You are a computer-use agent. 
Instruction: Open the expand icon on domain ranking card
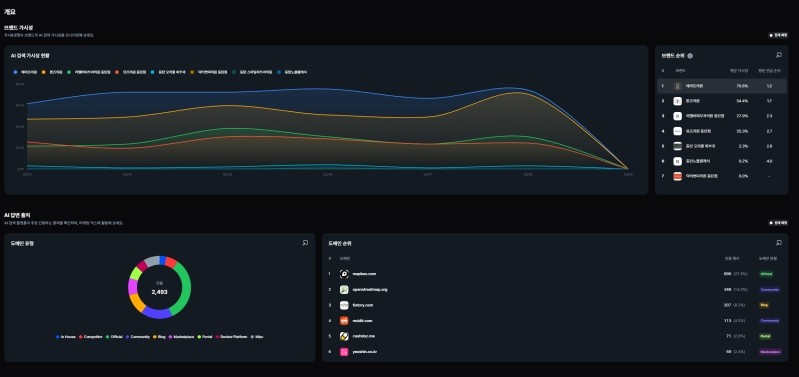pyautogui.click(x=779, y=243)
